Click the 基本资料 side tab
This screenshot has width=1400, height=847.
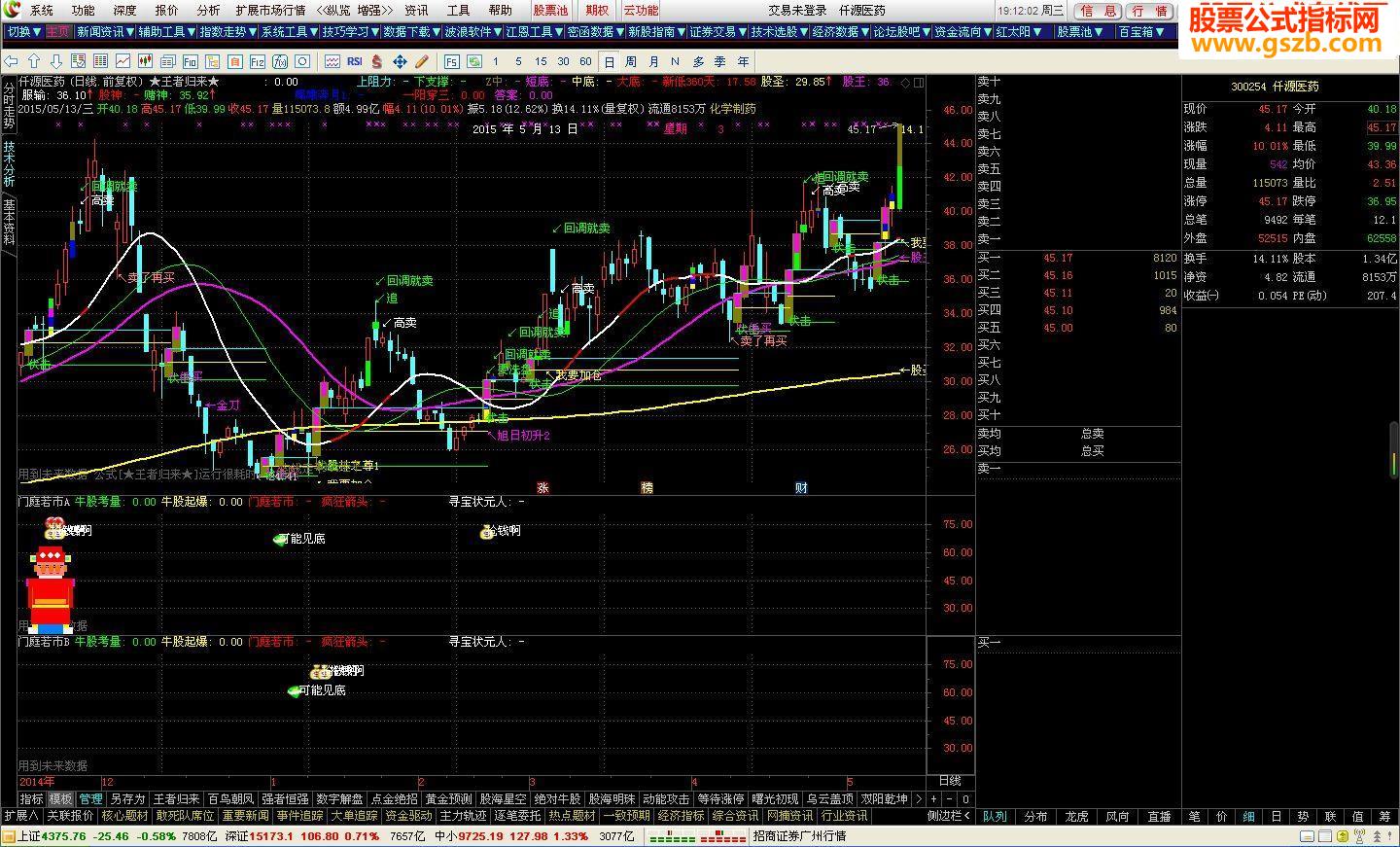coord(9,223)
